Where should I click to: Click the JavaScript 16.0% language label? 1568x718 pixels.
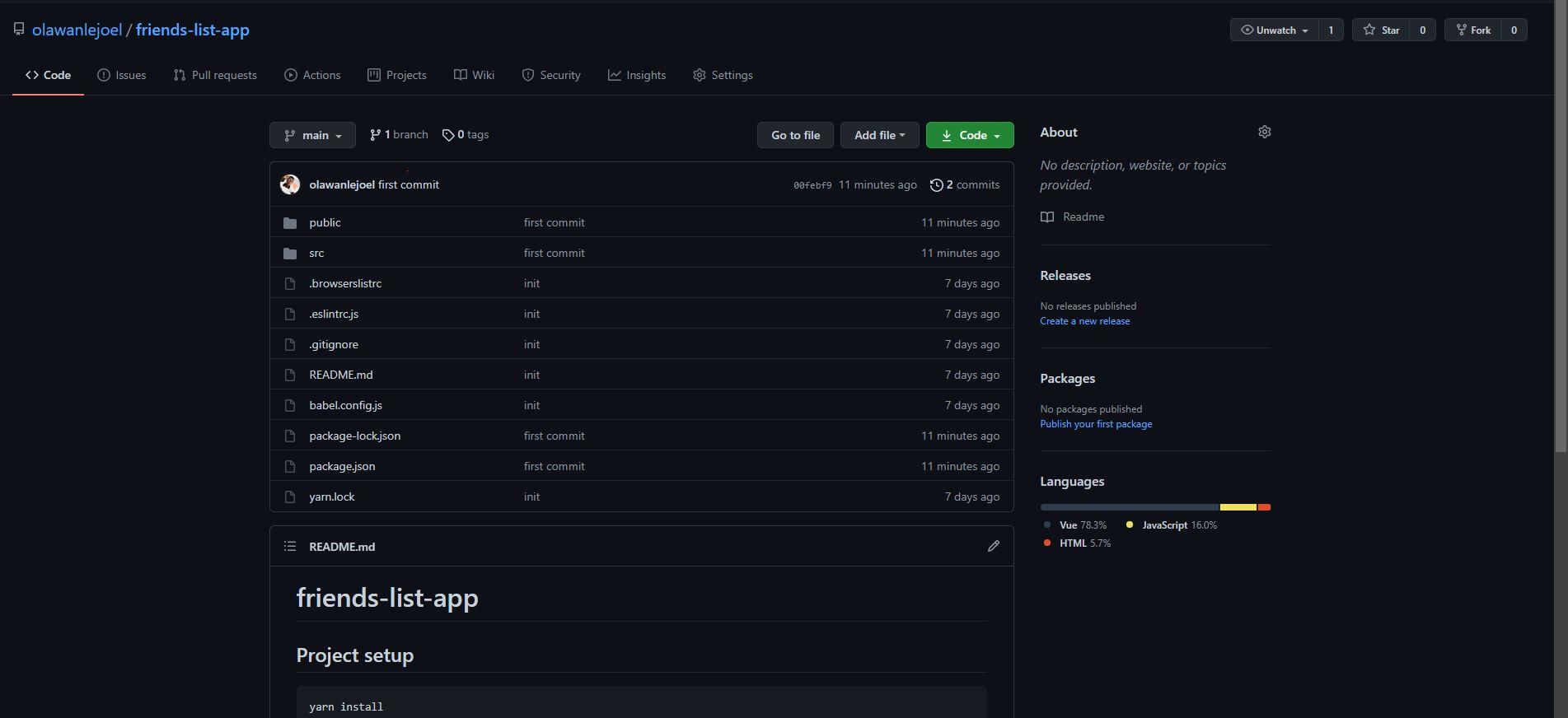pyautogui.click(x=1172, y=525)
